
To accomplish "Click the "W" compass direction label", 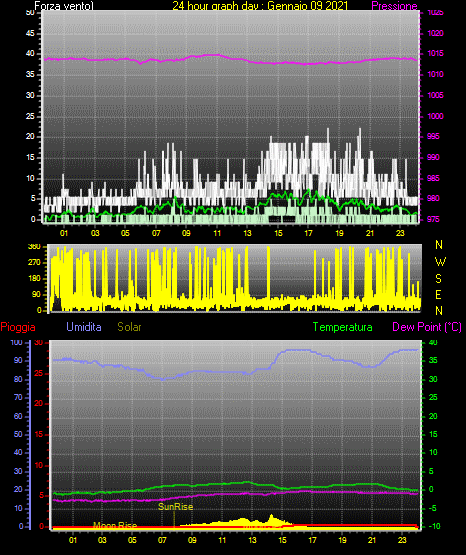I will pos(440,262).
